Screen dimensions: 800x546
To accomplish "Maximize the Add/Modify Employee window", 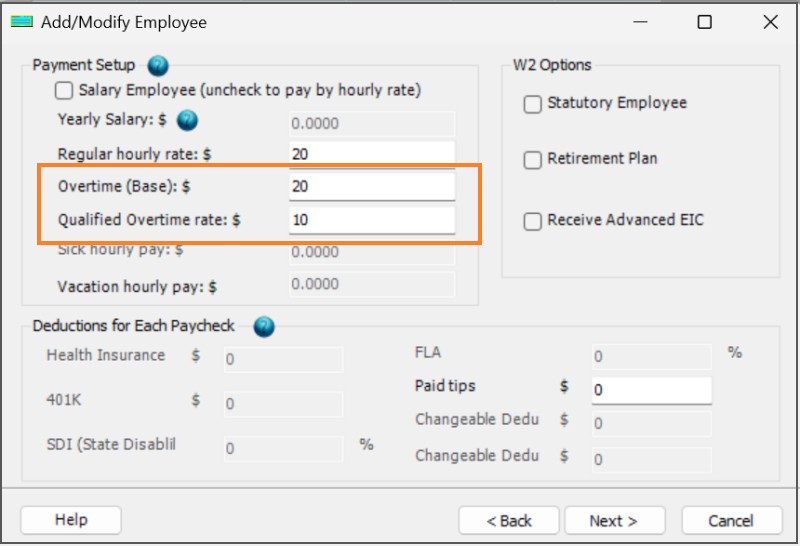I will [x=705, y=22].
